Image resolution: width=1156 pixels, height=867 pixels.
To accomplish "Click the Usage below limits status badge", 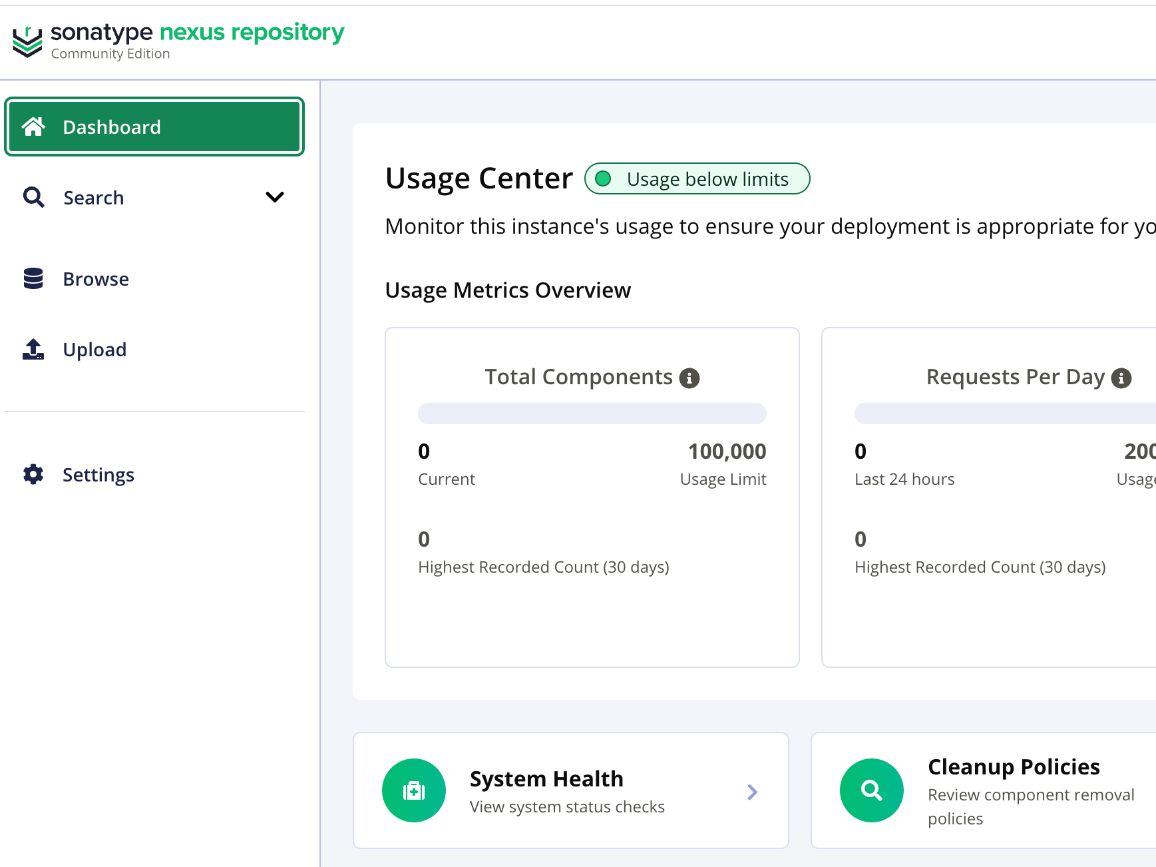I will click(697, 179).
